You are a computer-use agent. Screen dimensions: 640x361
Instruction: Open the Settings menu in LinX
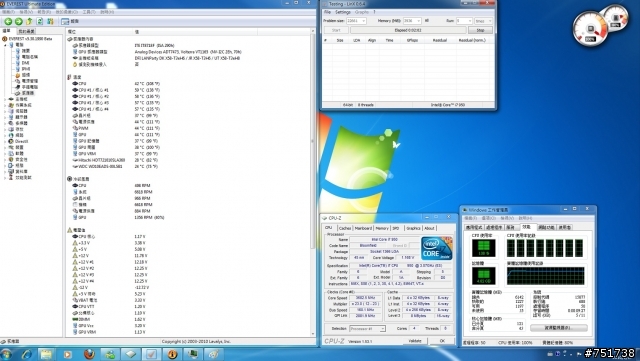[343, 12]
